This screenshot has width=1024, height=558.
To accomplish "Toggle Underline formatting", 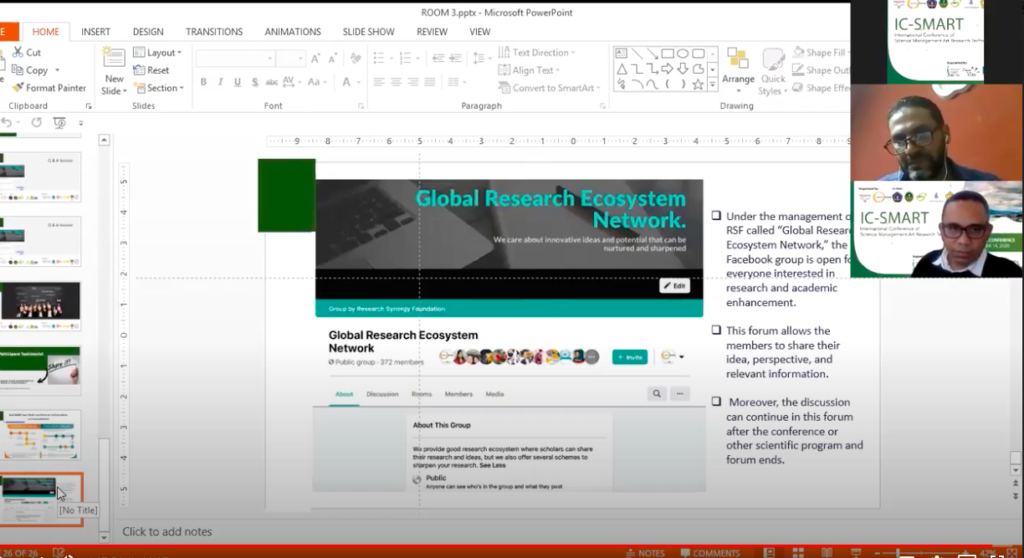I will [x=237, y=82].
